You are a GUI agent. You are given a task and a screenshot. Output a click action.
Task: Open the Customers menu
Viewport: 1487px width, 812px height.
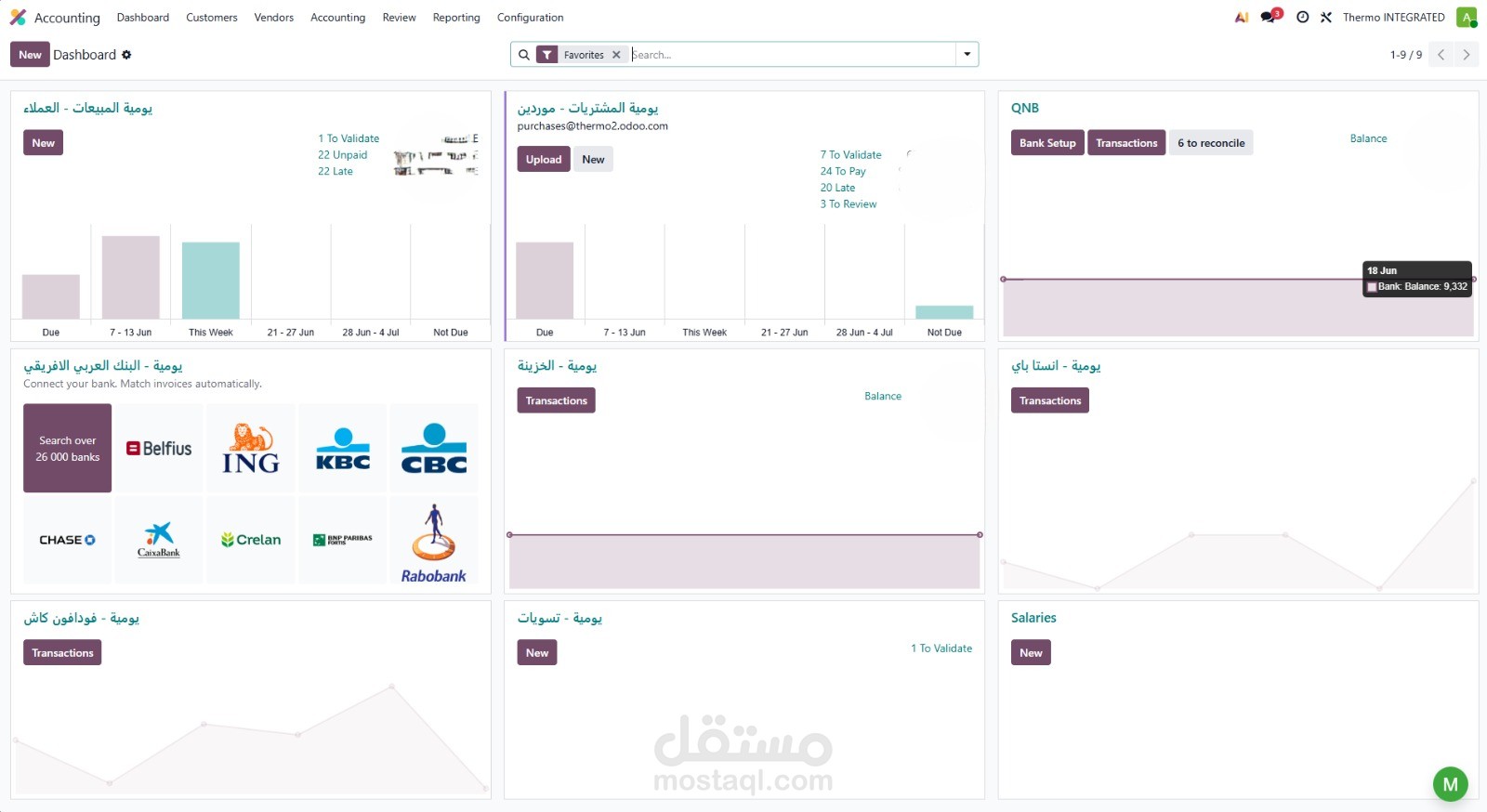click(212, 18)
